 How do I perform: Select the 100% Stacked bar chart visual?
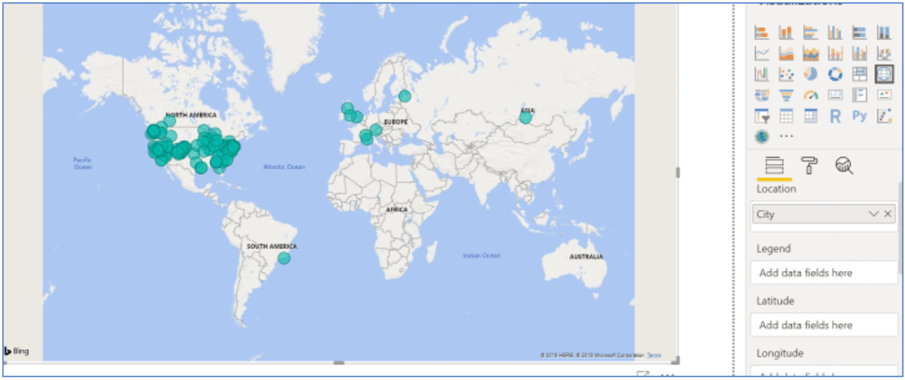pos(859,33)
